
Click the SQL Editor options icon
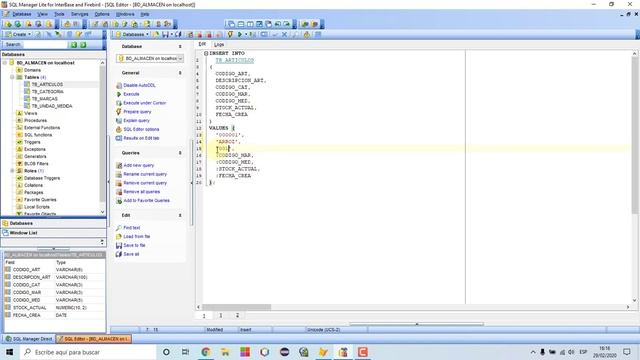tap(119, 129)
